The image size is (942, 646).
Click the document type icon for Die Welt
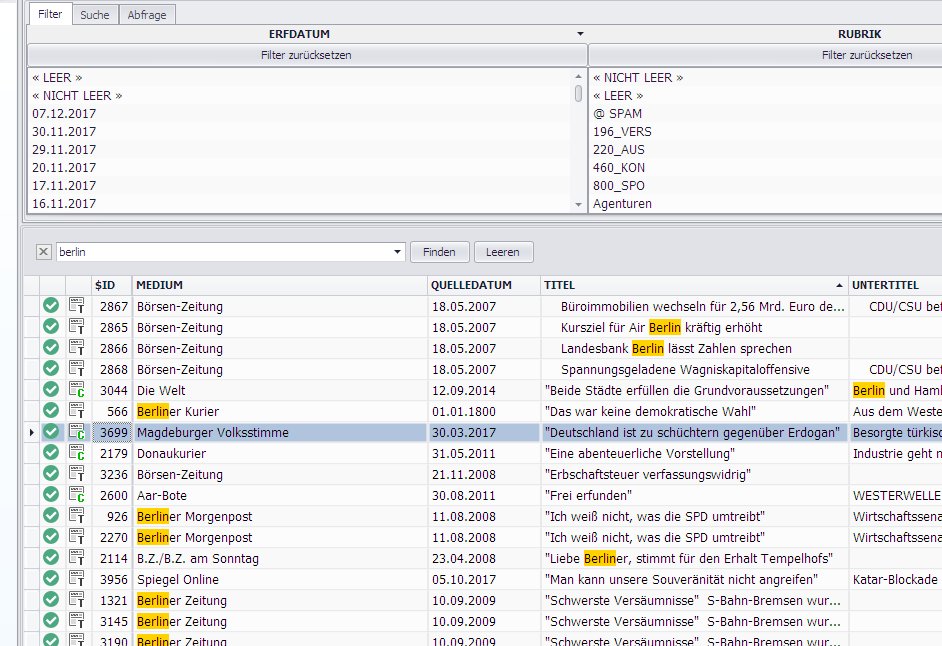pyautogui.click(x=77, y=390)
